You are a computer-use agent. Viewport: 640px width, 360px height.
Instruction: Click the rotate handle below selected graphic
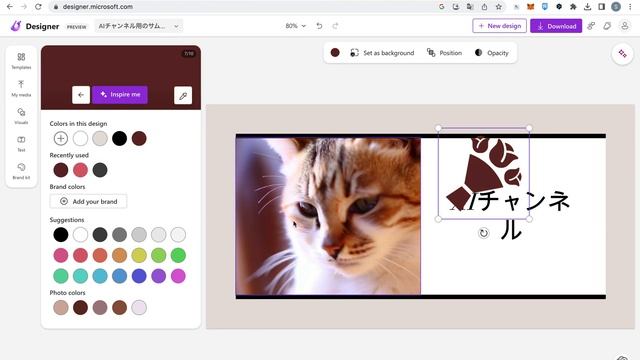(x=483, y=233)
